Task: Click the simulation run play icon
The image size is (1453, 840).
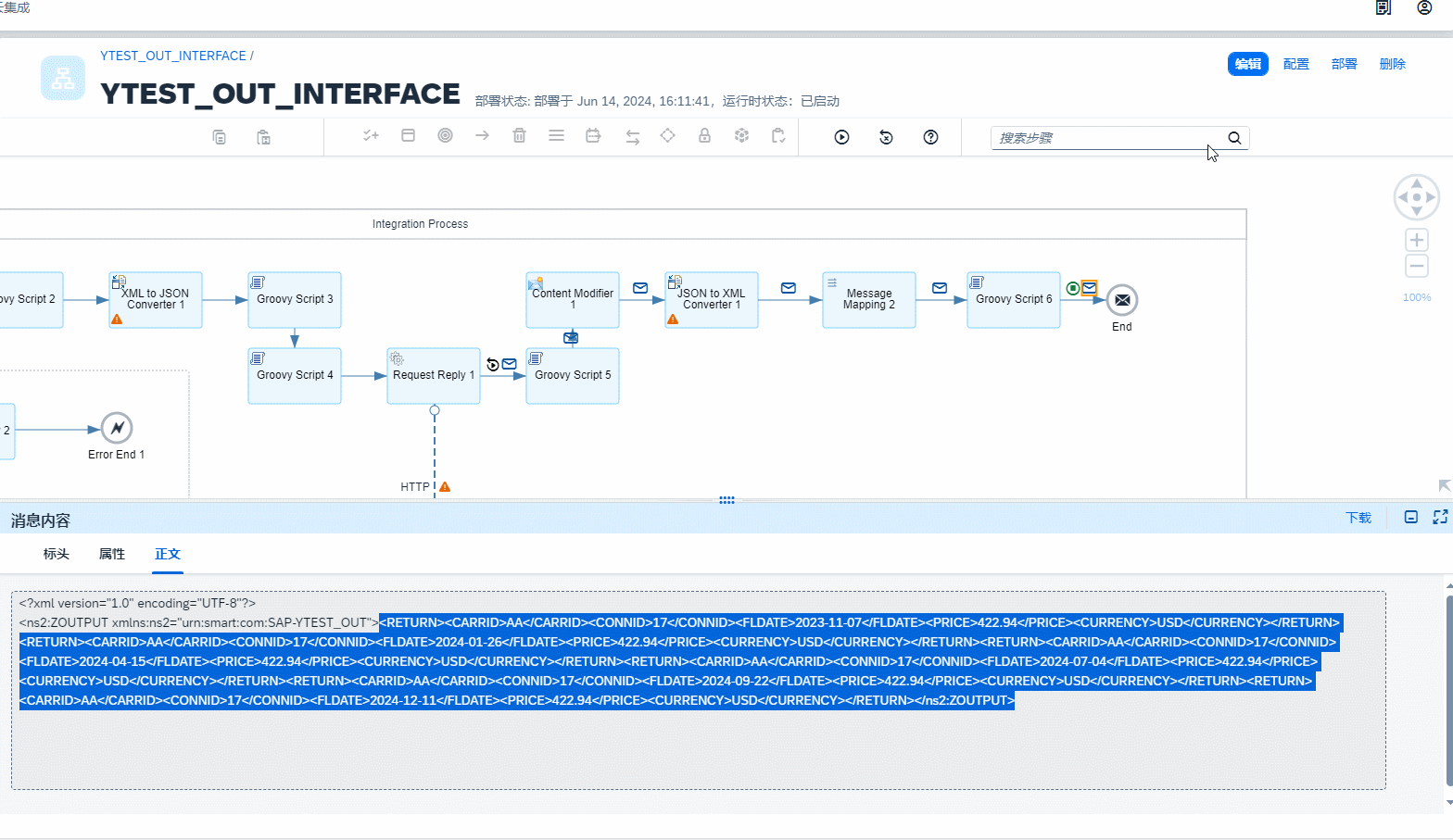Action: point(841,137)
